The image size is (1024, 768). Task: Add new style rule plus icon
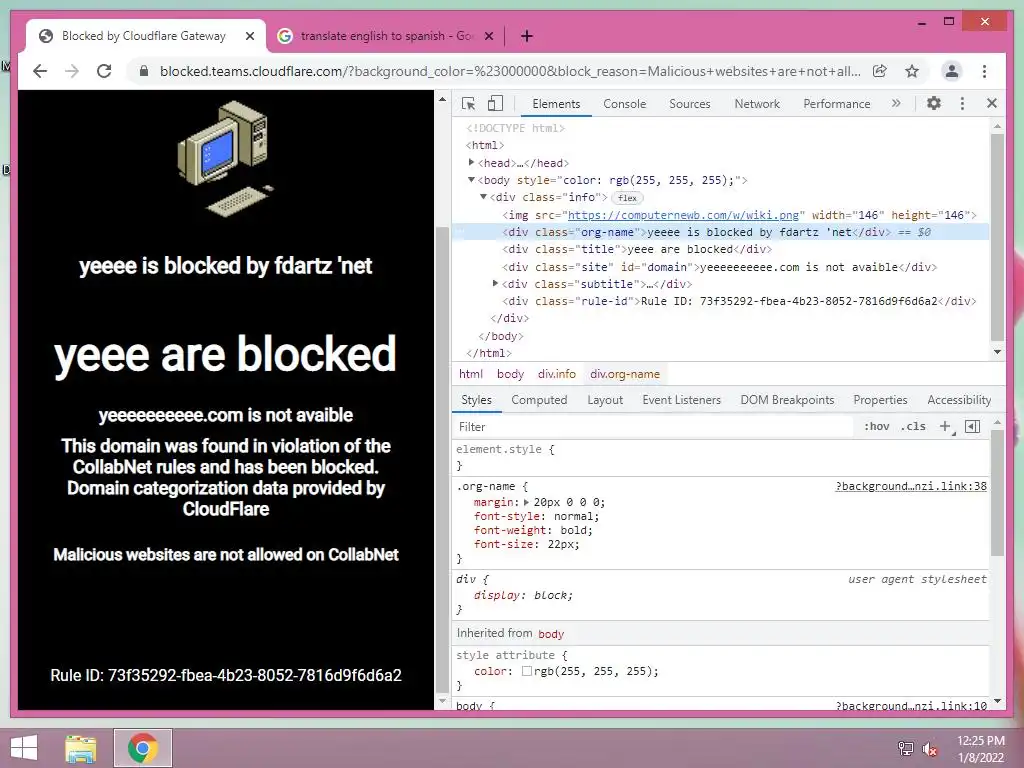(946, 426)
